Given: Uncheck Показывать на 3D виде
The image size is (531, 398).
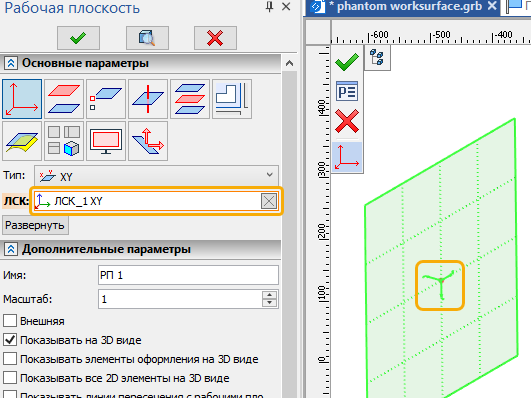Looking at the screenshot, I should [x=10, y=339].
